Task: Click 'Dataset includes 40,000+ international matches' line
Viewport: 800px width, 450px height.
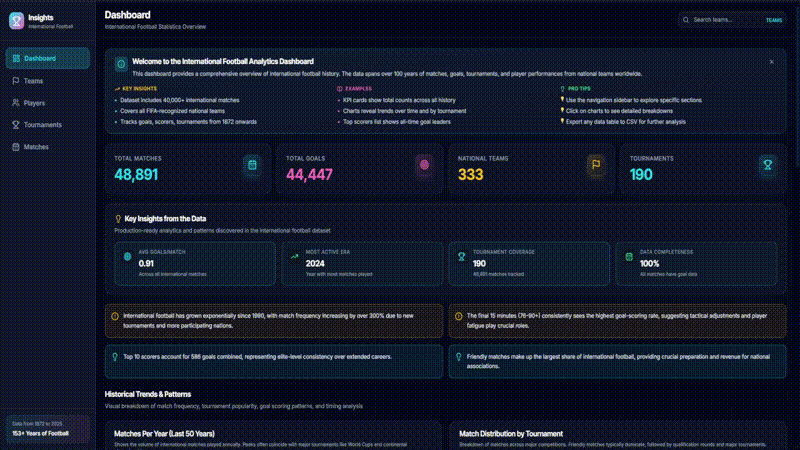Action: [180, 101]
